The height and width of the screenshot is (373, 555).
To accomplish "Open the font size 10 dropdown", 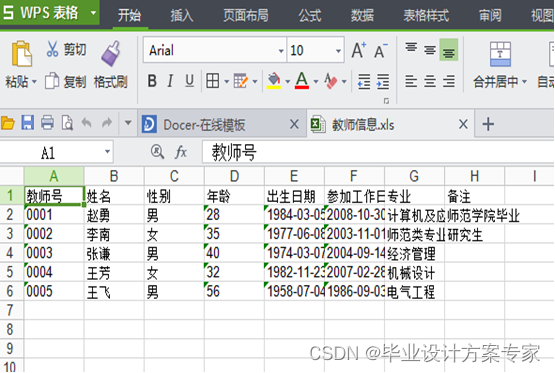I will (338, 51).
